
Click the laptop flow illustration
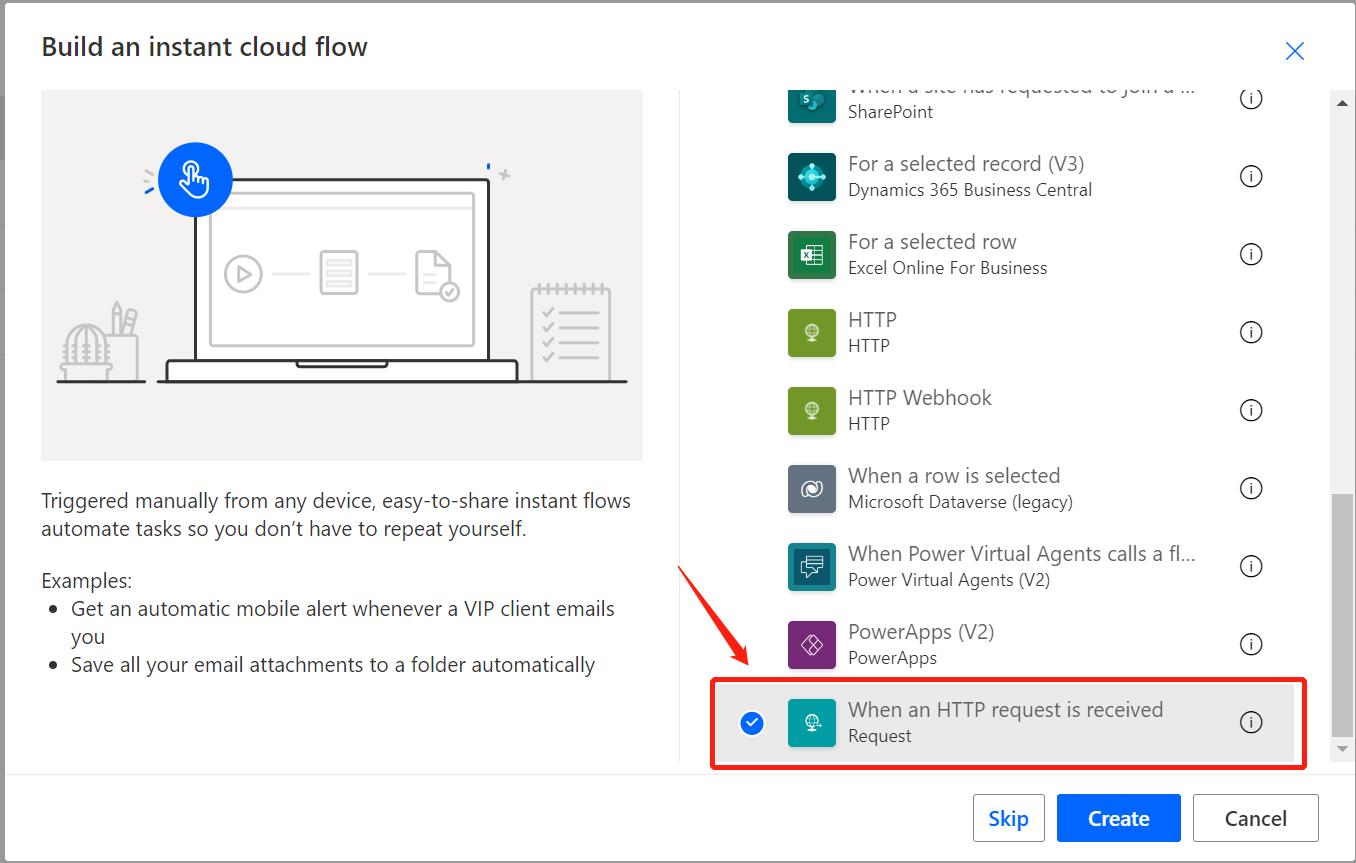(x=342, y=275)
